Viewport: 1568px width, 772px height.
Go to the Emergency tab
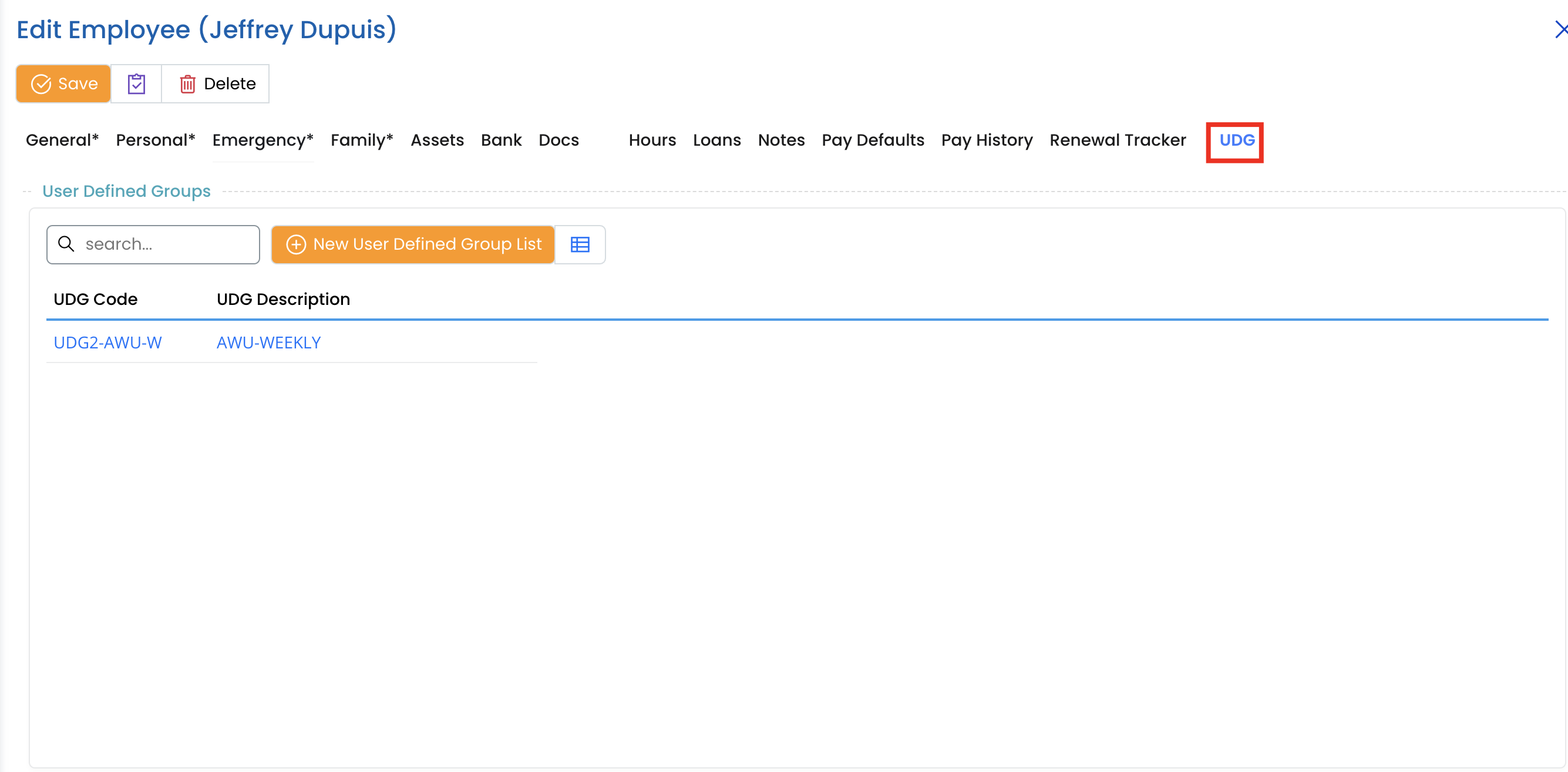click(263, 140)
